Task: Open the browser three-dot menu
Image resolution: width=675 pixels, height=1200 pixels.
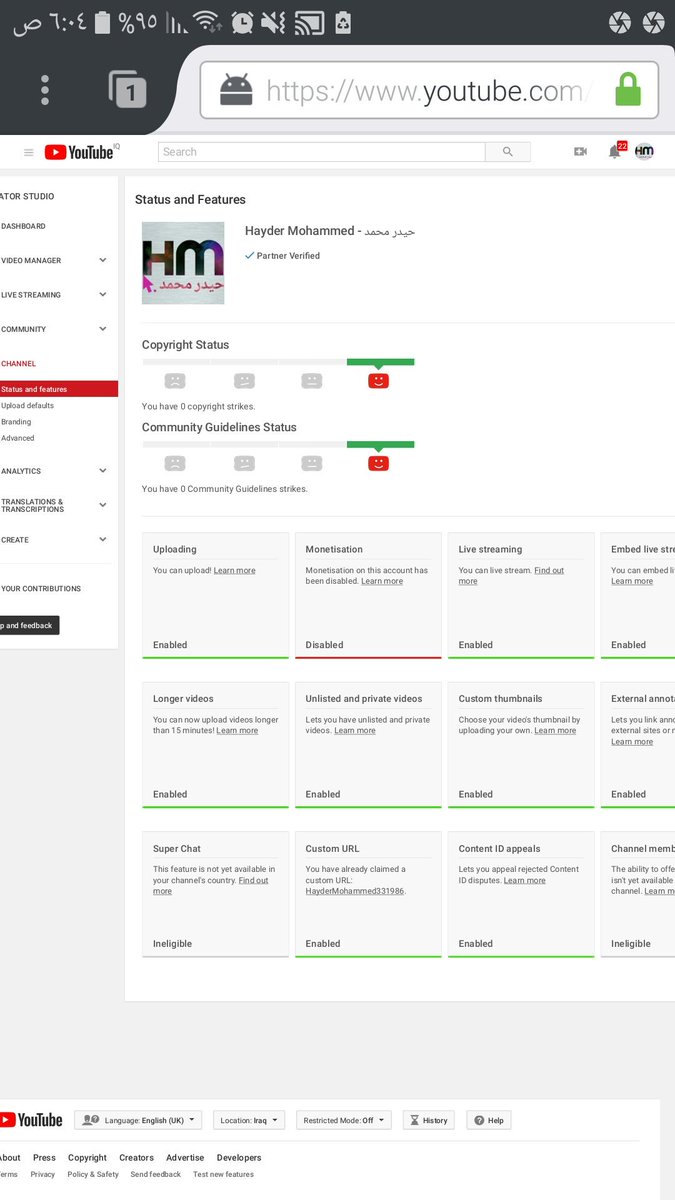Action: [45, 90]
